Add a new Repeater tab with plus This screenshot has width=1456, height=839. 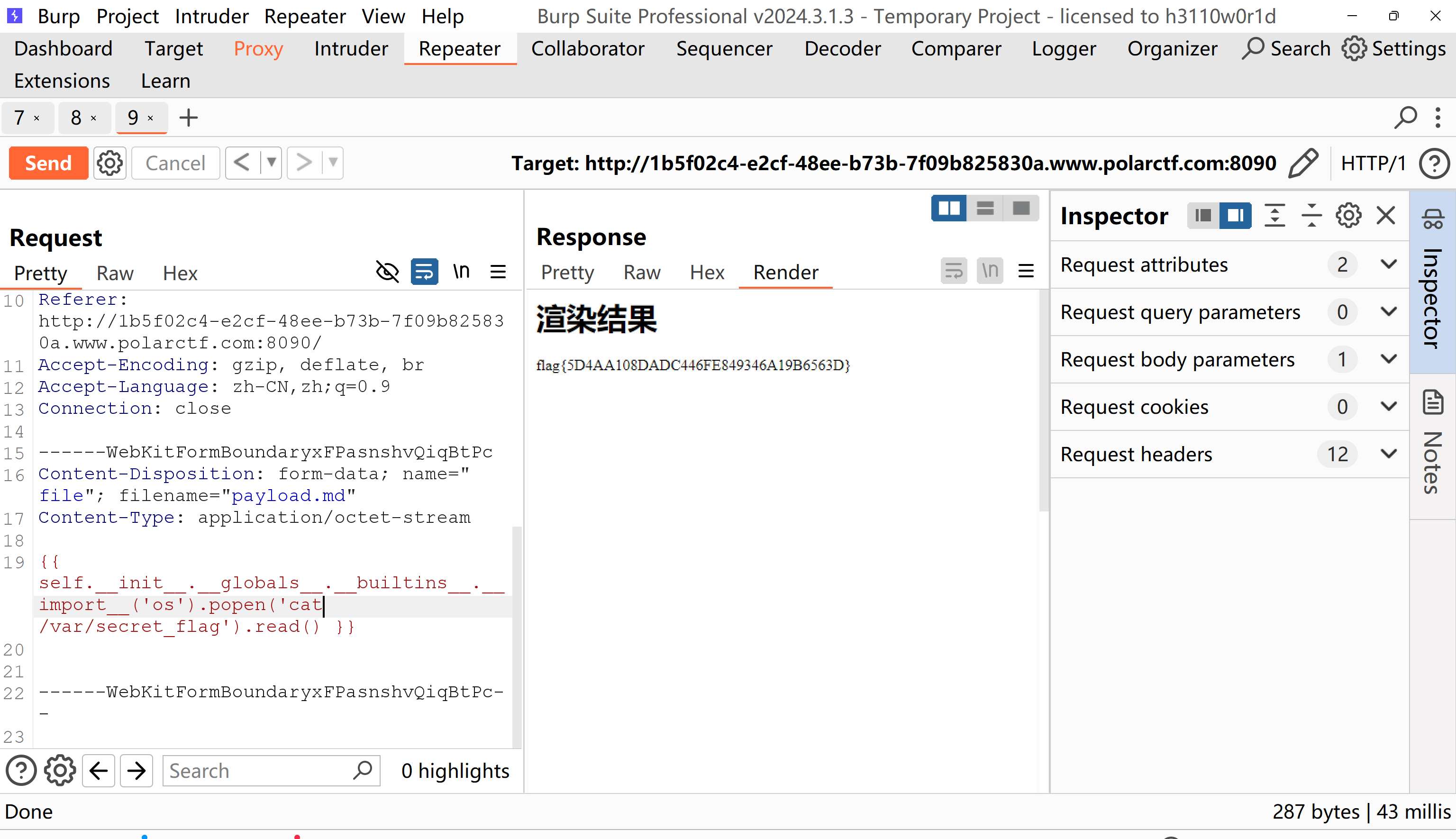(x=189, y=118)
